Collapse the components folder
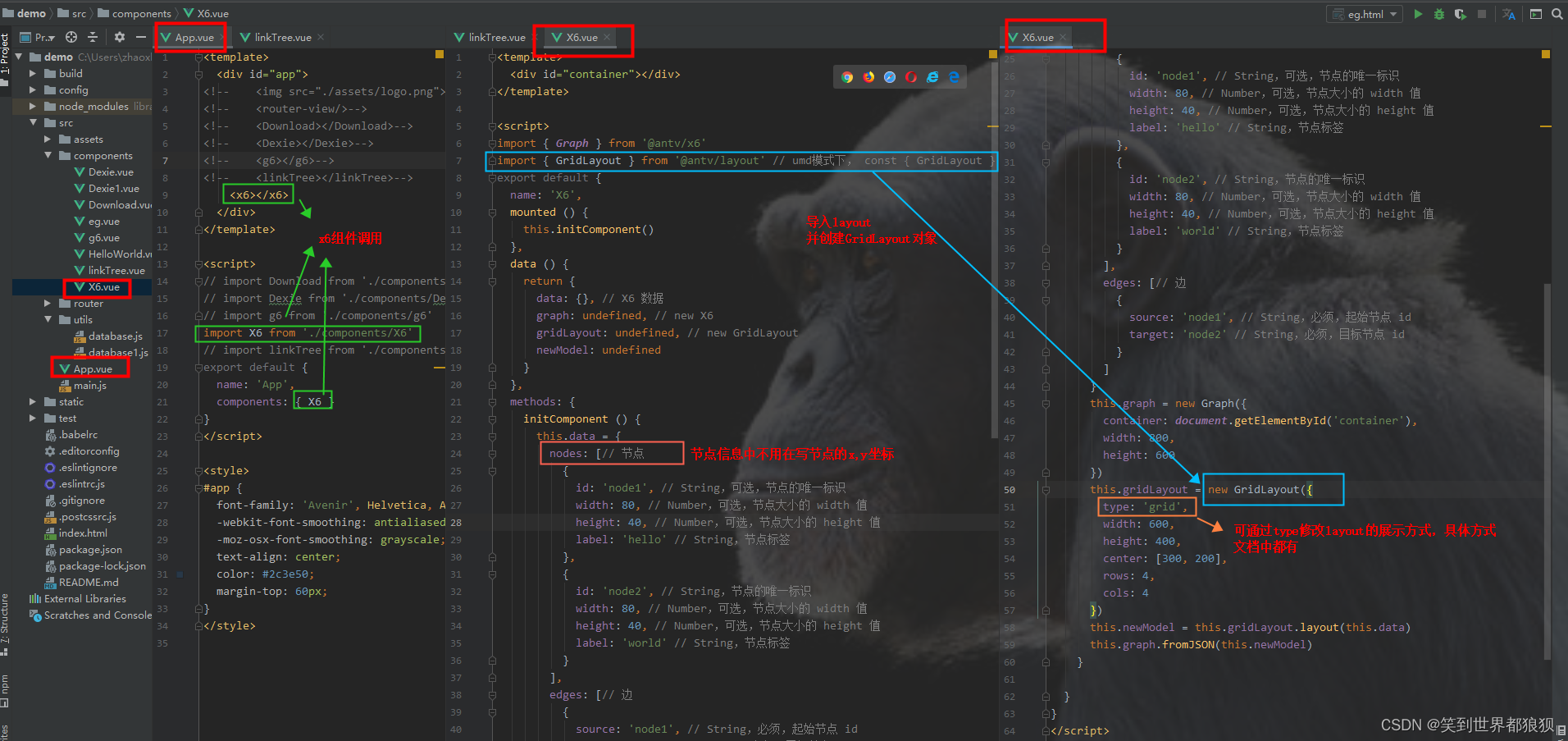The width and height of the screenshot is (1568, 741). point(48,155)
